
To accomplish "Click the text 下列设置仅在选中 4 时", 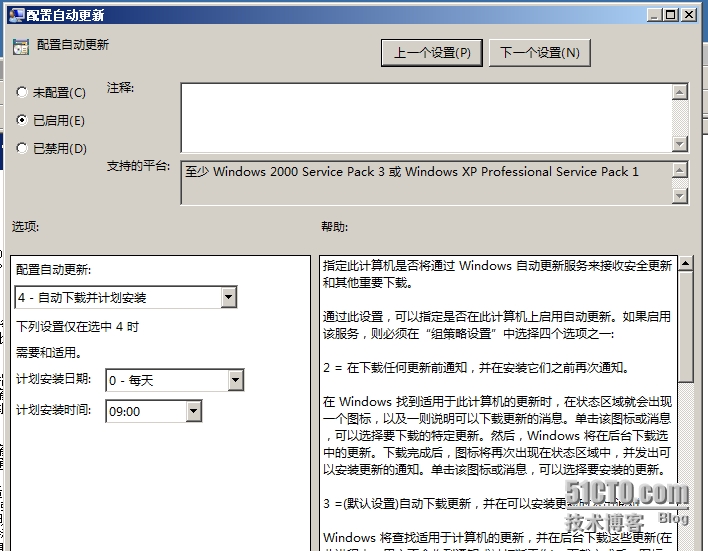I will coord(77,327).
